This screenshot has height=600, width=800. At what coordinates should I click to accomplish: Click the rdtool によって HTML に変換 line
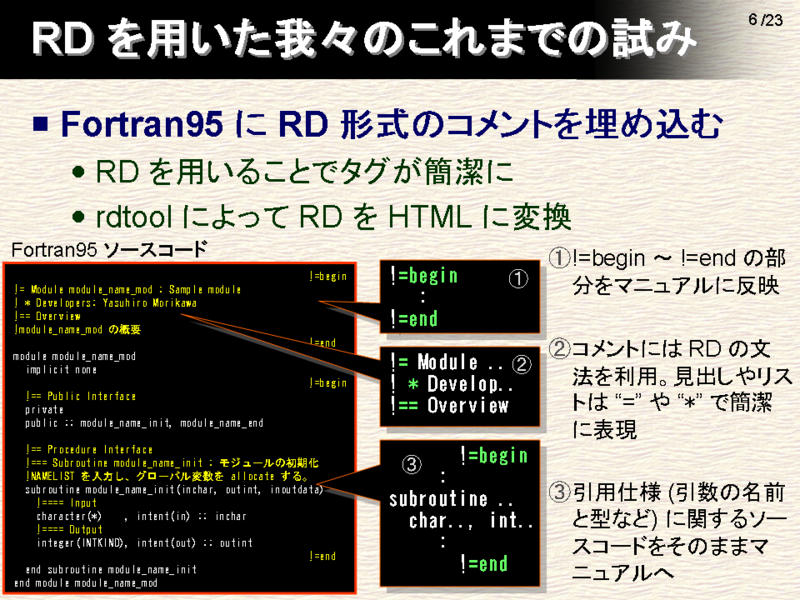tap(333, 216)
